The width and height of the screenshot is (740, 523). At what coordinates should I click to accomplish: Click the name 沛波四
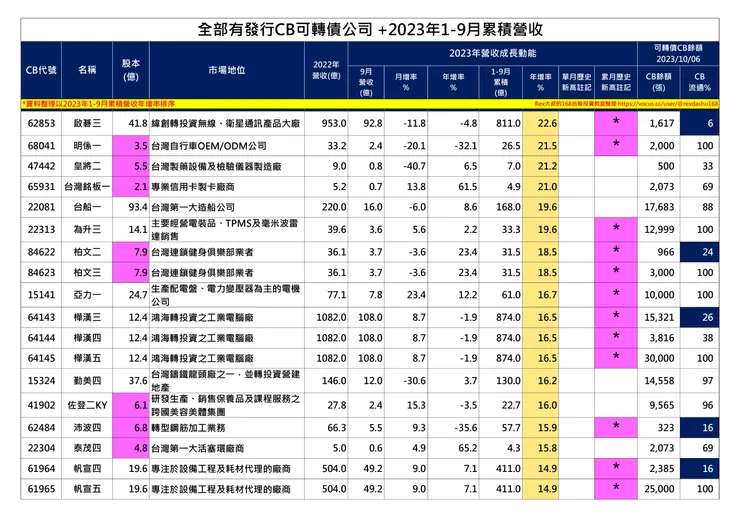click(x=87, y=428)
